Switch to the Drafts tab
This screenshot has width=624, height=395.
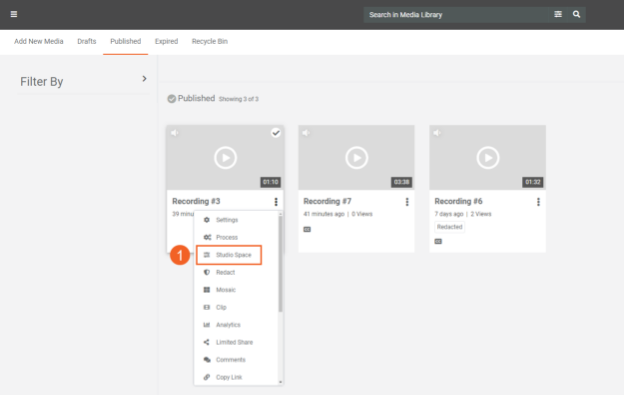[87, 41]
